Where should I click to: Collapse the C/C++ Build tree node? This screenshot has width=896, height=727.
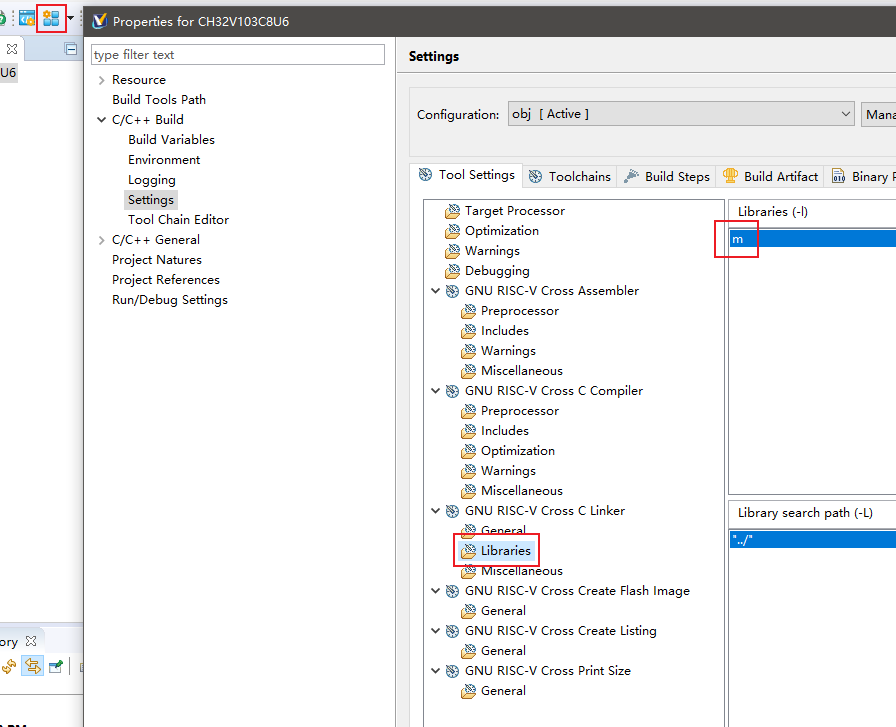pyautogui.click(x=102, y=119)
